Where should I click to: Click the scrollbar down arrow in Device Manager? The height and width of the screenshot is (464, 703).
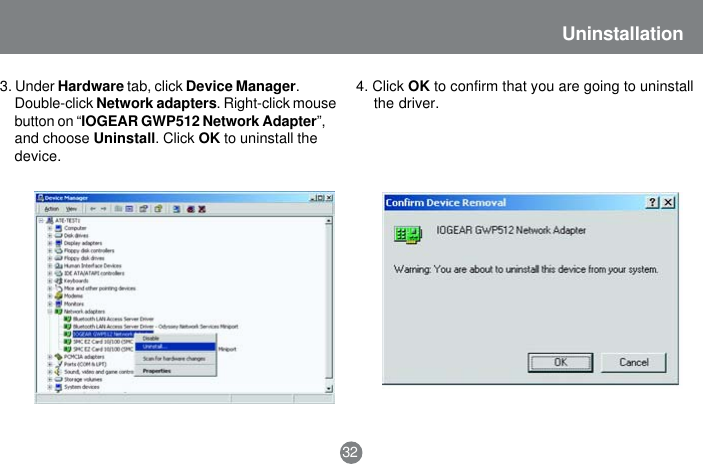(329, 389)
